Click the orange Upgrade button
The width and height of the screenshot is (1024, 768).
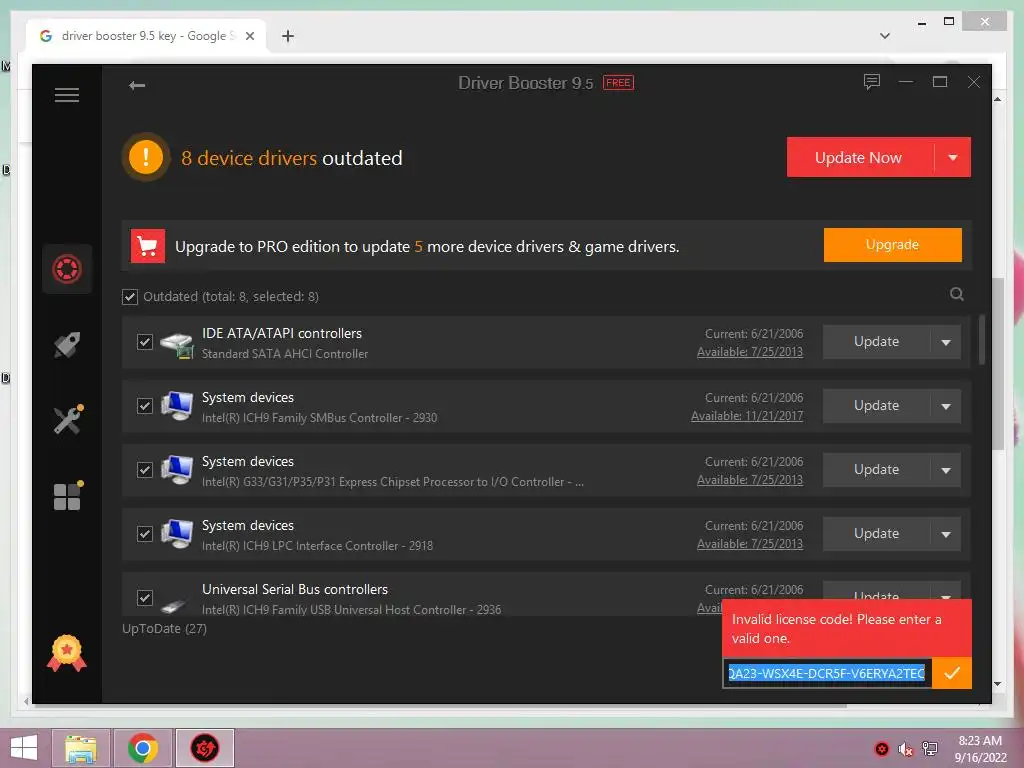click(x=892, y=245)
